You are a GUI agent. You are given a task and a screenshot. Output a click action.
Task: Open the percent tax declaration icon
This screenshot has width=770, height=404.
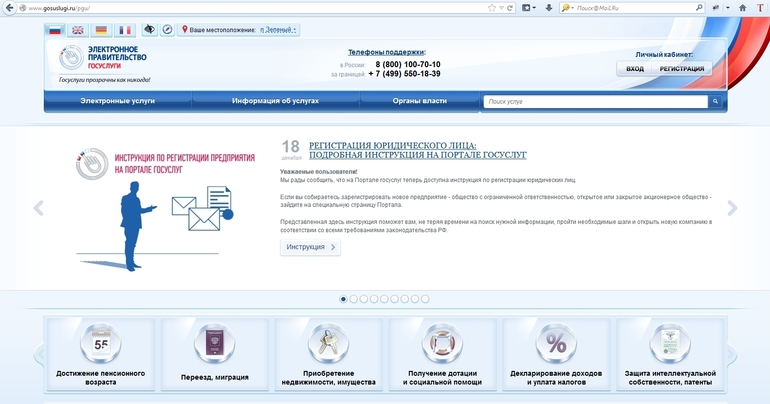[x=556, y=343]
